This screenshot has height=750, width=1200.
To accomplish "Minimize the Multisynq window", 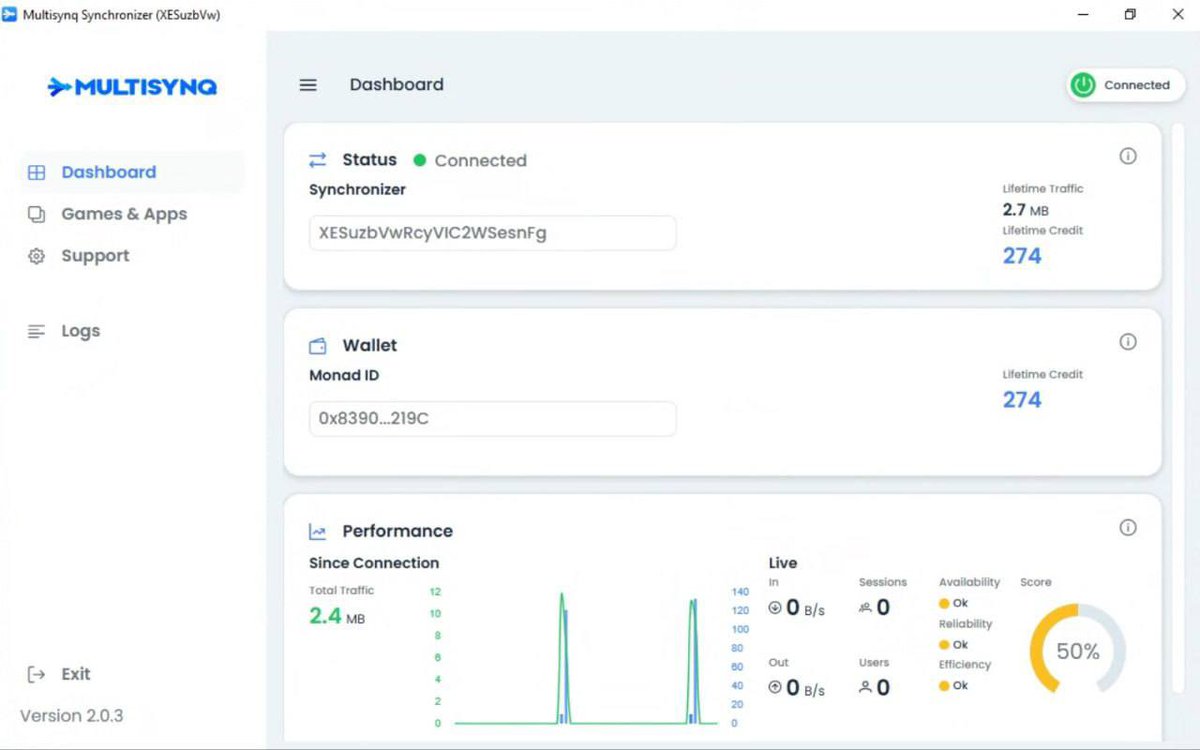I will coord(1084,14).
